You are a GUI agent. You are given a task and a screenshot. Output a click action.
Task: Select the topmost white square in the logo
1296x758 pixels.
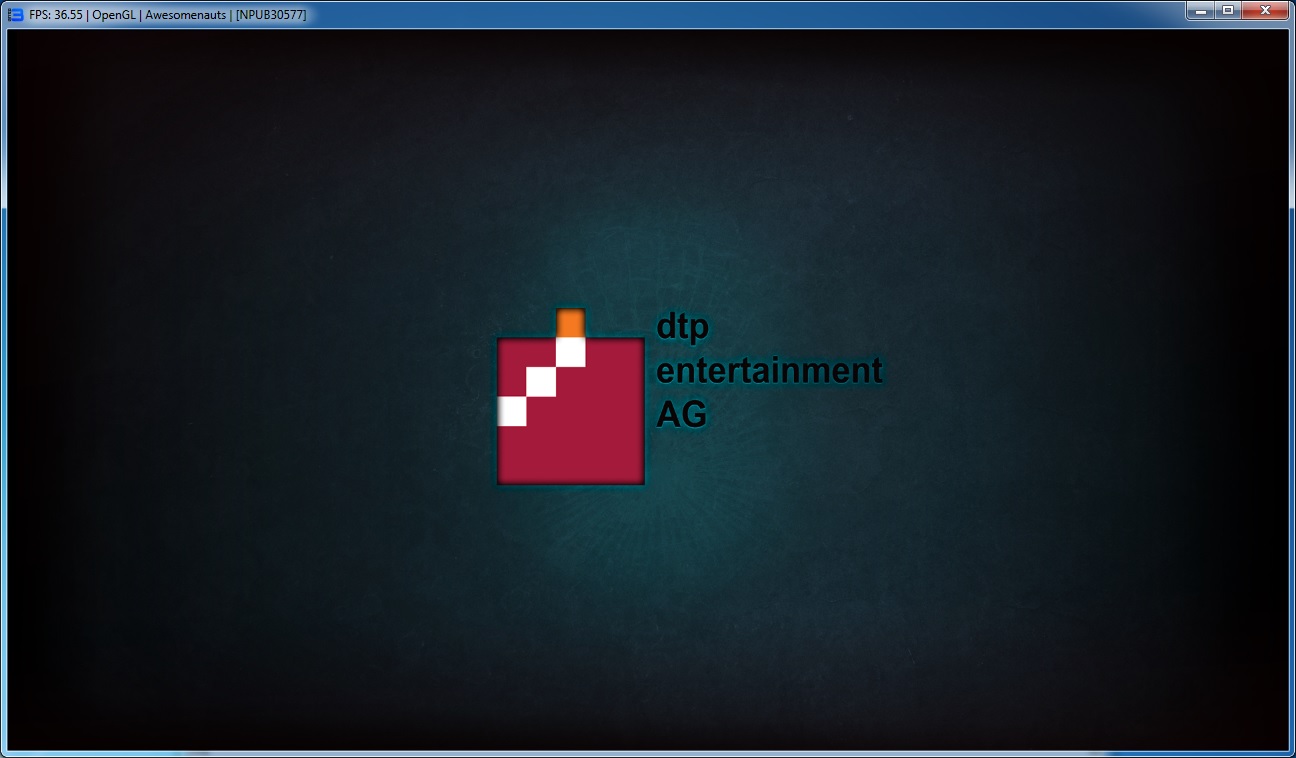coord(570,352)
